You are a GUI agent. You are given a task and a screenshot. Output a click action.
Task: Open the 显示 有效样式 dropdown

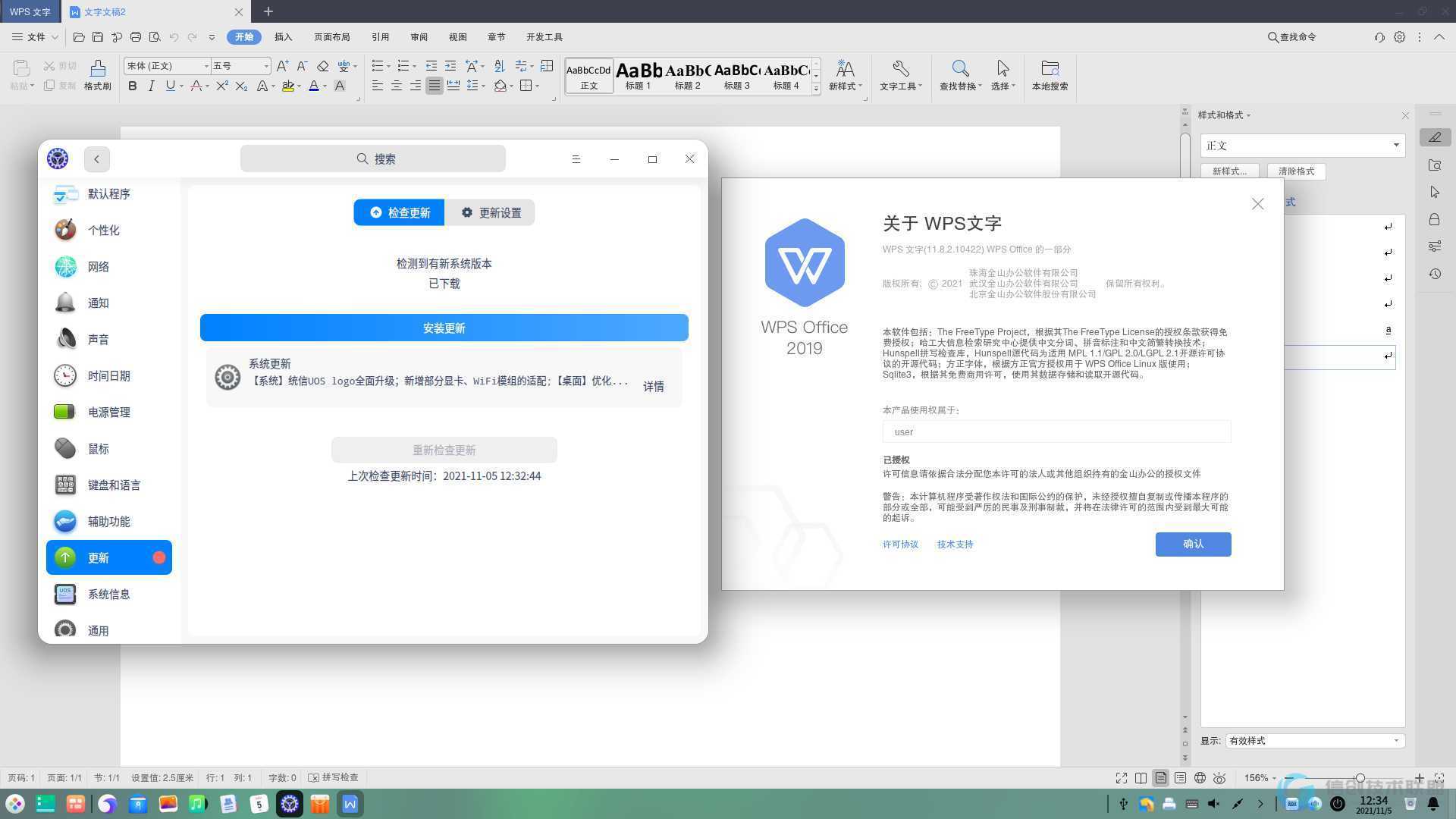tap(1315, 741)
